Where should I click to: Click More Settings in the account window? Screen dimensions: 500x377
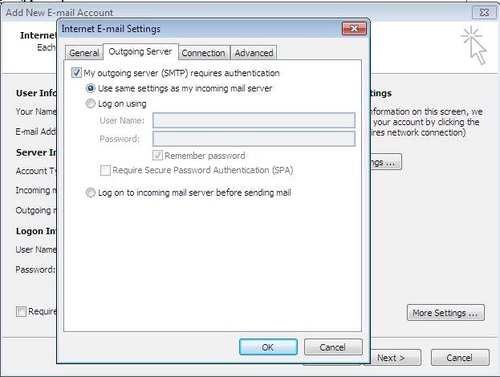tap(445, 313)
